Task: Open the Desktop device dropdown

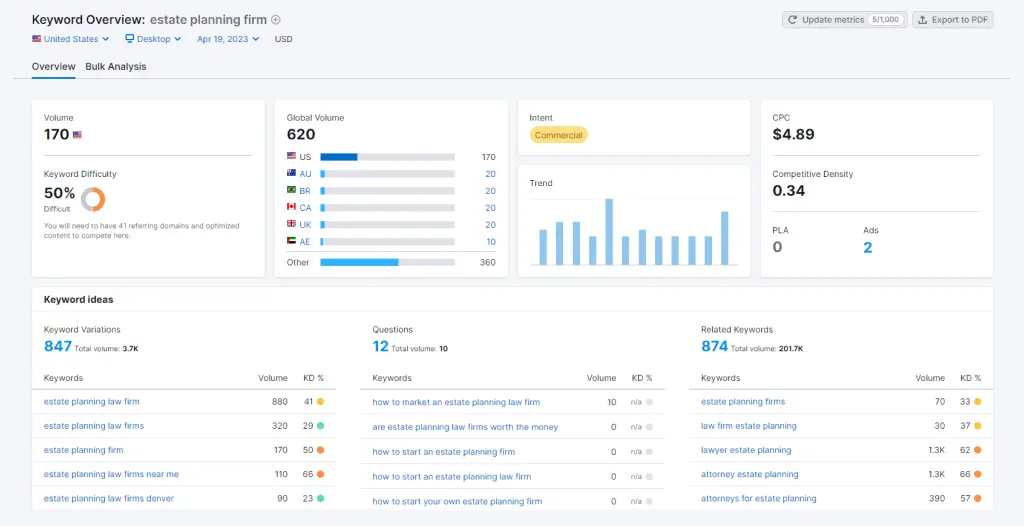Action: click(153, 39)
